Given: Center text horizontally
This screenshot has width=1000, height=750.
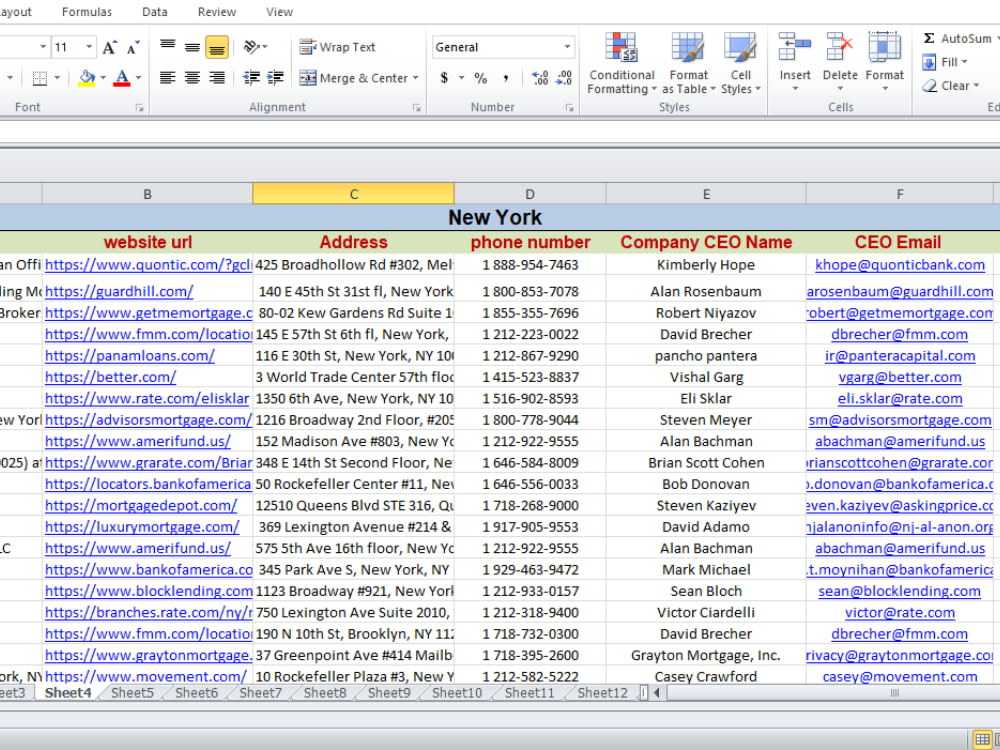Looking at the screenshot, I should pos(192,78).
